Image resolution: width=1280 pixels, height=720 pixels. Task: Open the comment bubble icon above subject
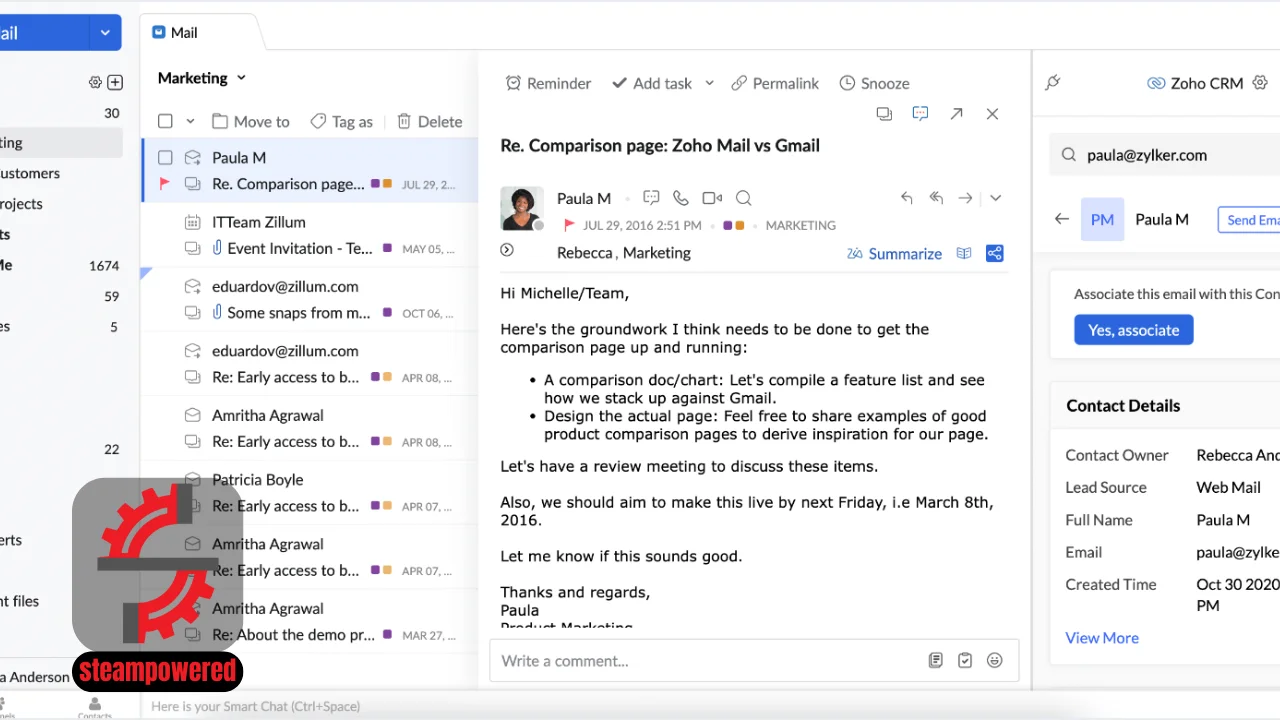tap(920, 114)
